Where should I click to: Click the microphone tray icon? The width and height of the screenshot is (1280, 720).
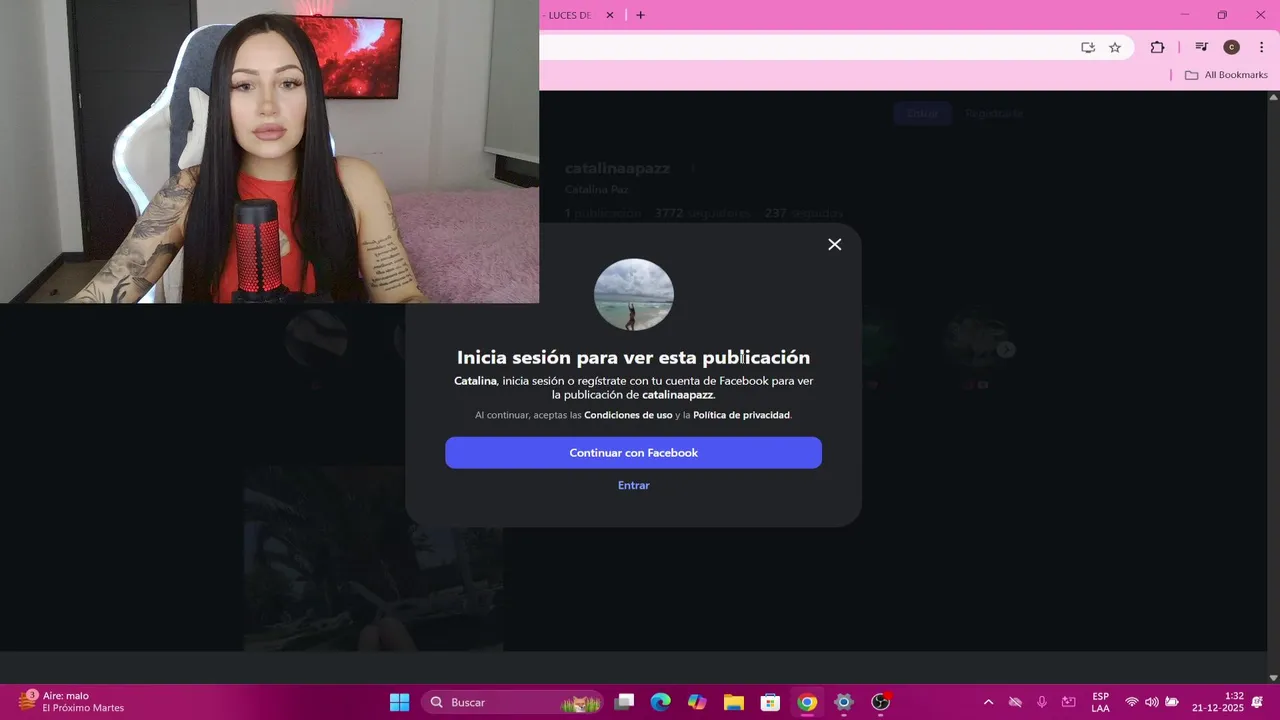[1042, 702]
